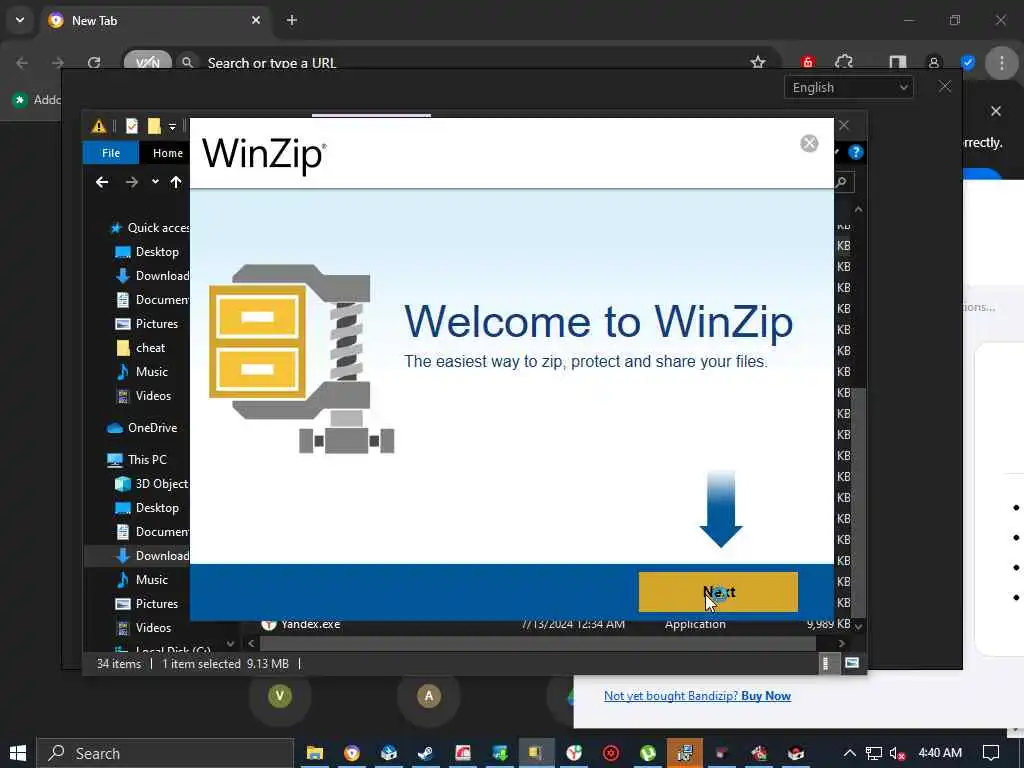
Task: Go forward in File Explorer navigation
Action: click(131, 182)
